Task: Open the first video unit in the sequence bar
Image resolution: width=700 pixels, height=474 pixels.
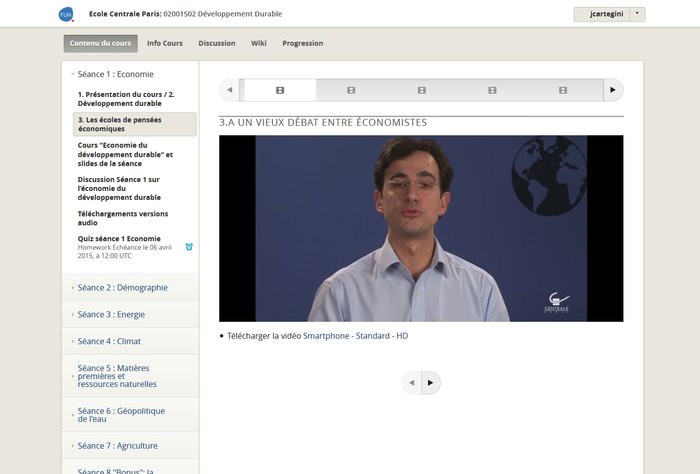Action: pos(280,90)
